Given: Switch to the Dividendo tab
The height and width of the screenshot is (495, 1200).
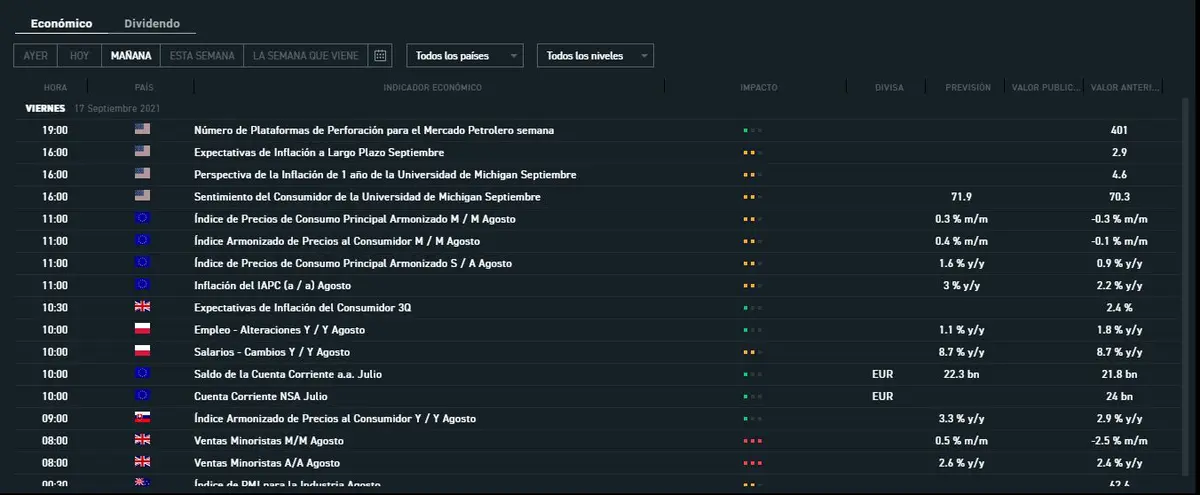Looking at the screenshot, I should tap(152, 23).
